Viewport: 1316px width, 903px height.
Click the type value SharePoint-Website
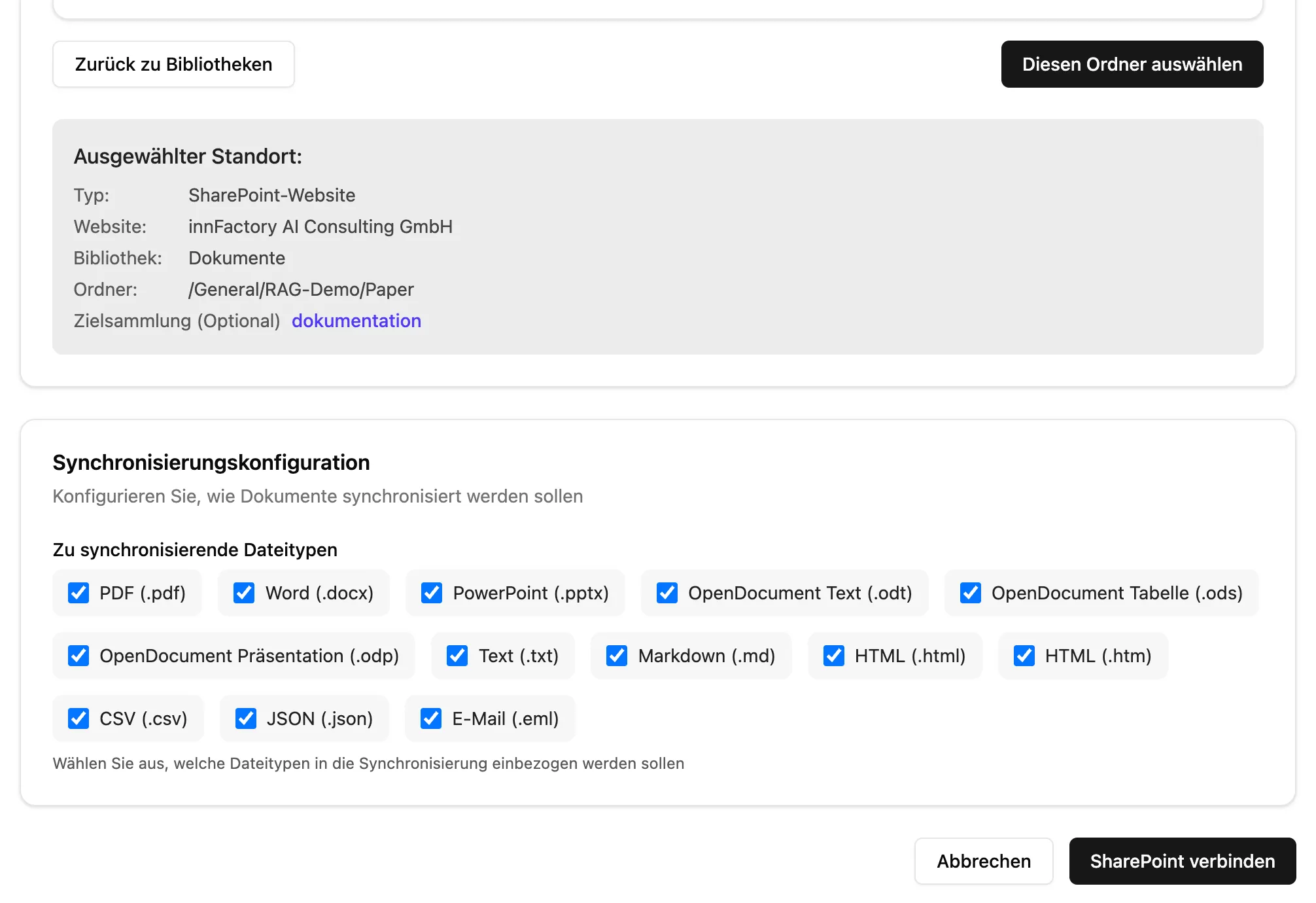[272, 195]
